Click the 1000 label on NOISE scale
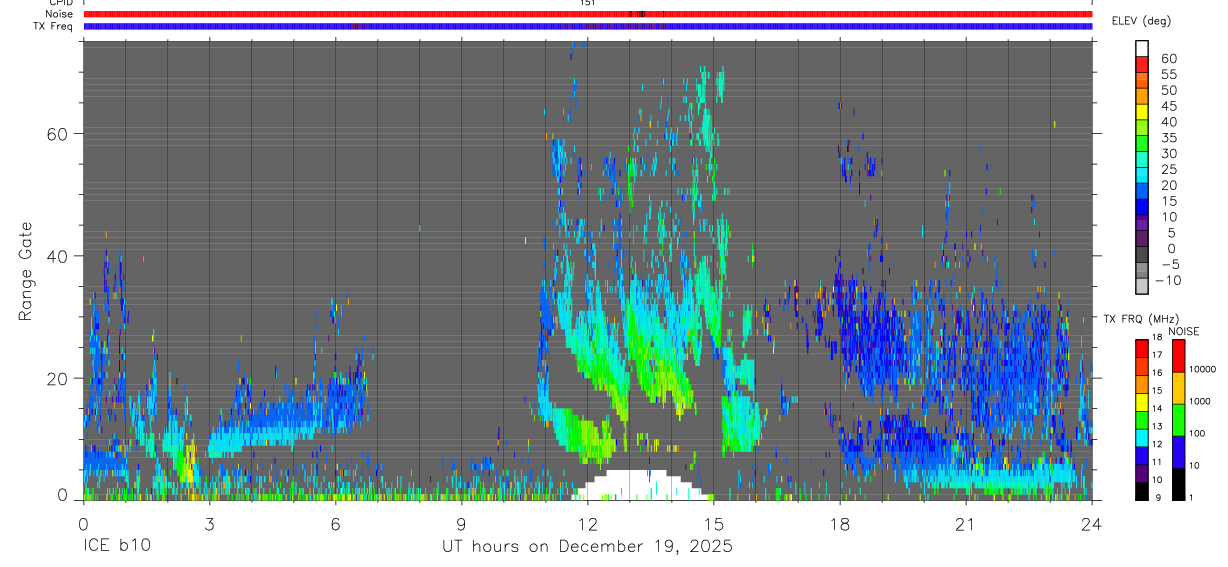This screenshot has height=567, width=1228. click(x=1199, y=401)
